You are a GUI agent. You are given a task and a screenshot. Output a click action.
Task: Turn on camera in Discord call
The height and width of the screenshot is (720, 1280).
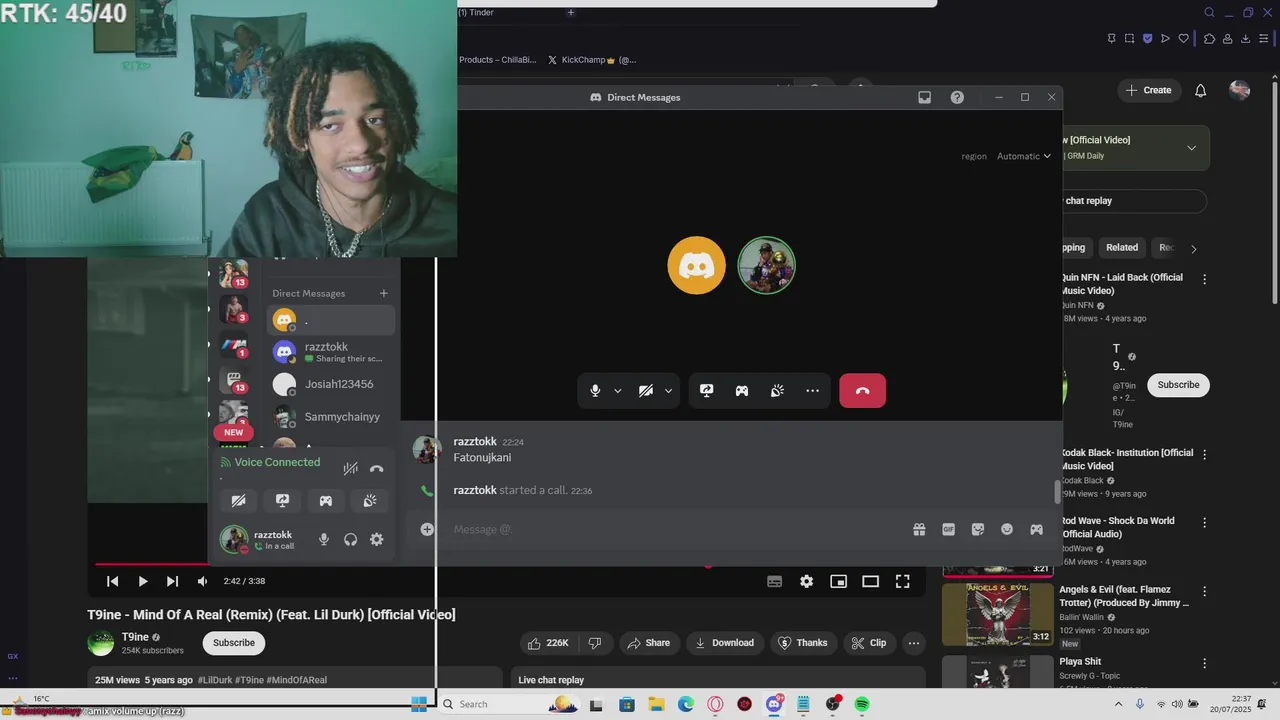(x=646, y=391)
